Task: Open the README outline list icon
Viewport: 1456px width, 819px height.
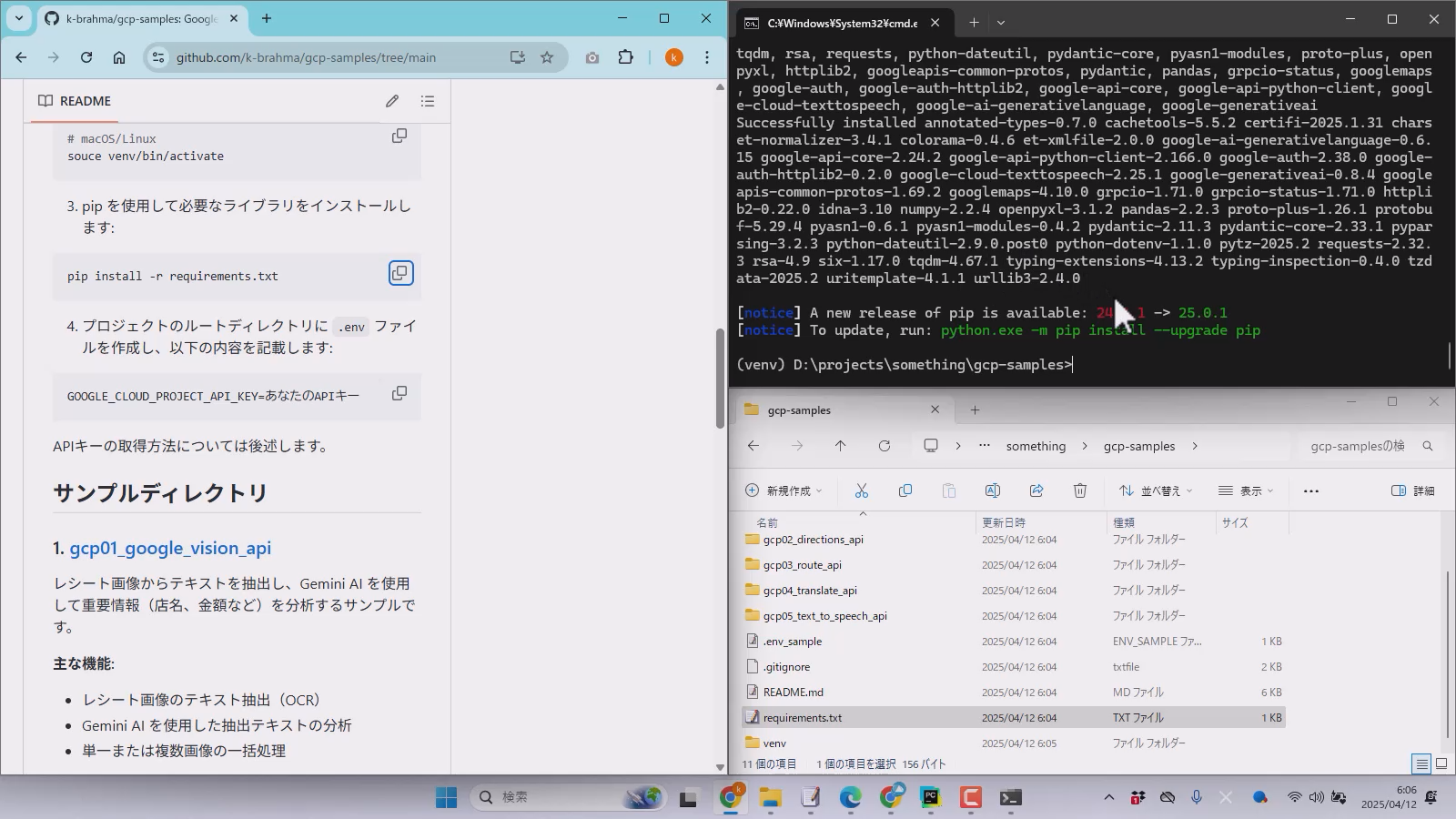Action: 428,101
